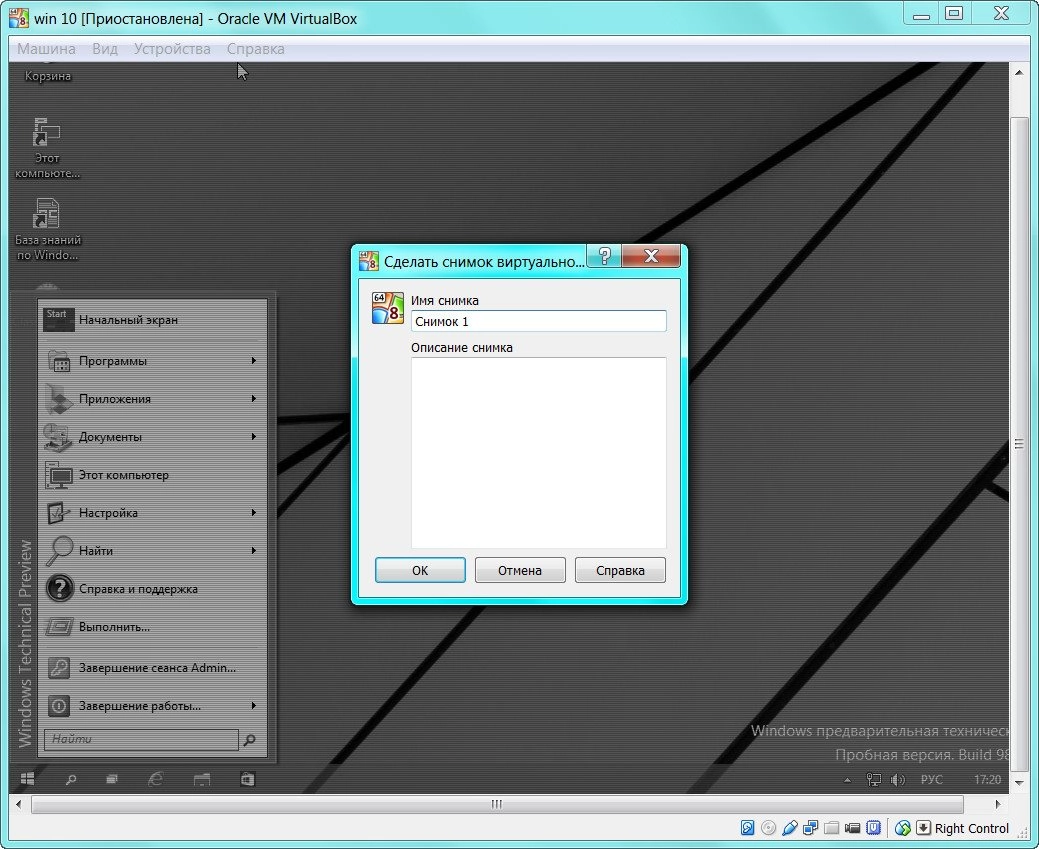Click the Корзина desktop icon

pyautogui.click(x=48, y=71)
